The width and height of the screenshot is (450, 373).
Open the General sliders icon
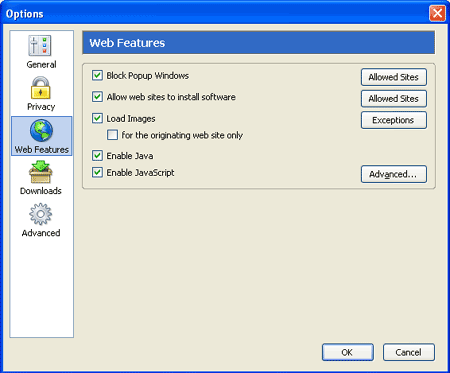pos(40,45)
